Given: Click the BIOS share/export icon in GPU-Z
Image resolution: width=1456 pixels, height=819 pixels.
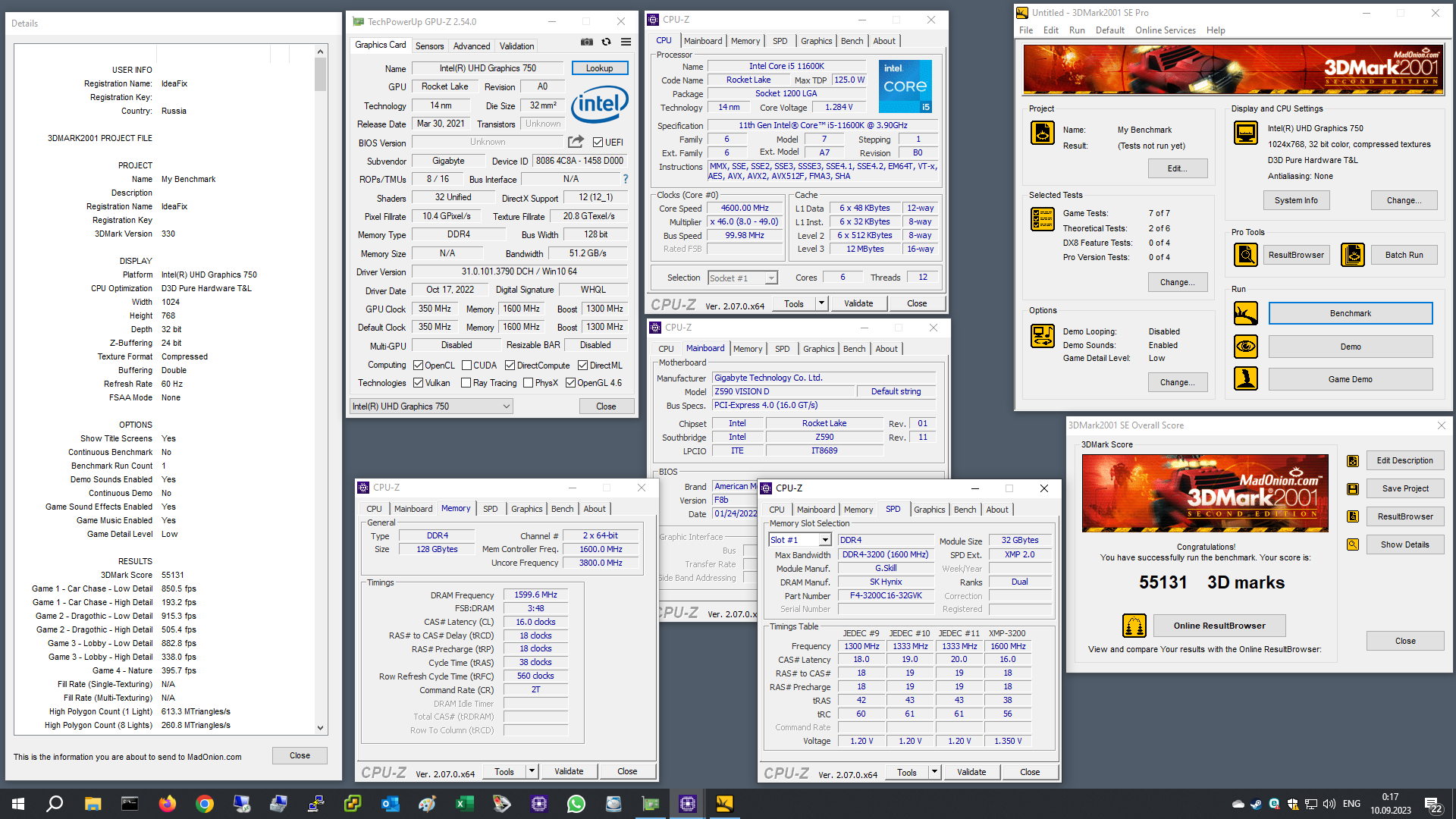Looking at the screenshot, I should (576, 142).
